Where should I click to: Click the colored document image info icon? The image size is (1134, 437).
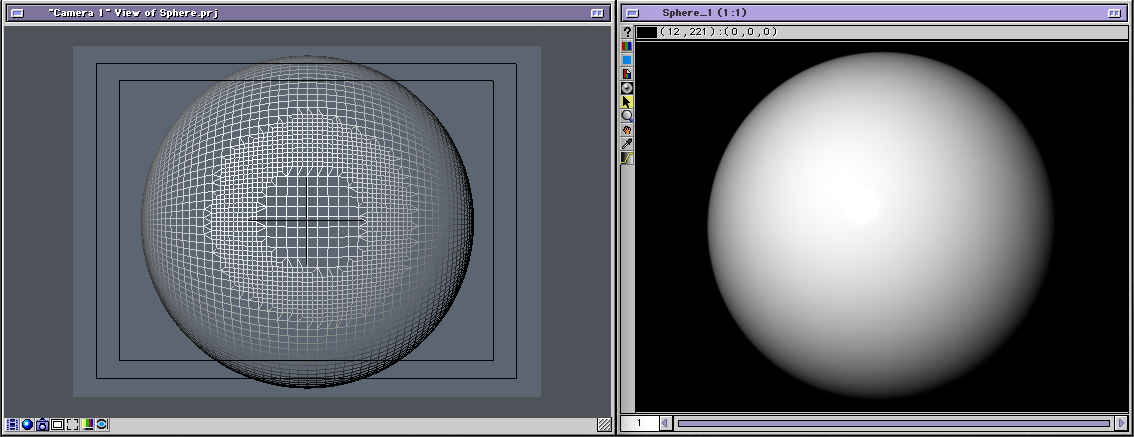627,74
